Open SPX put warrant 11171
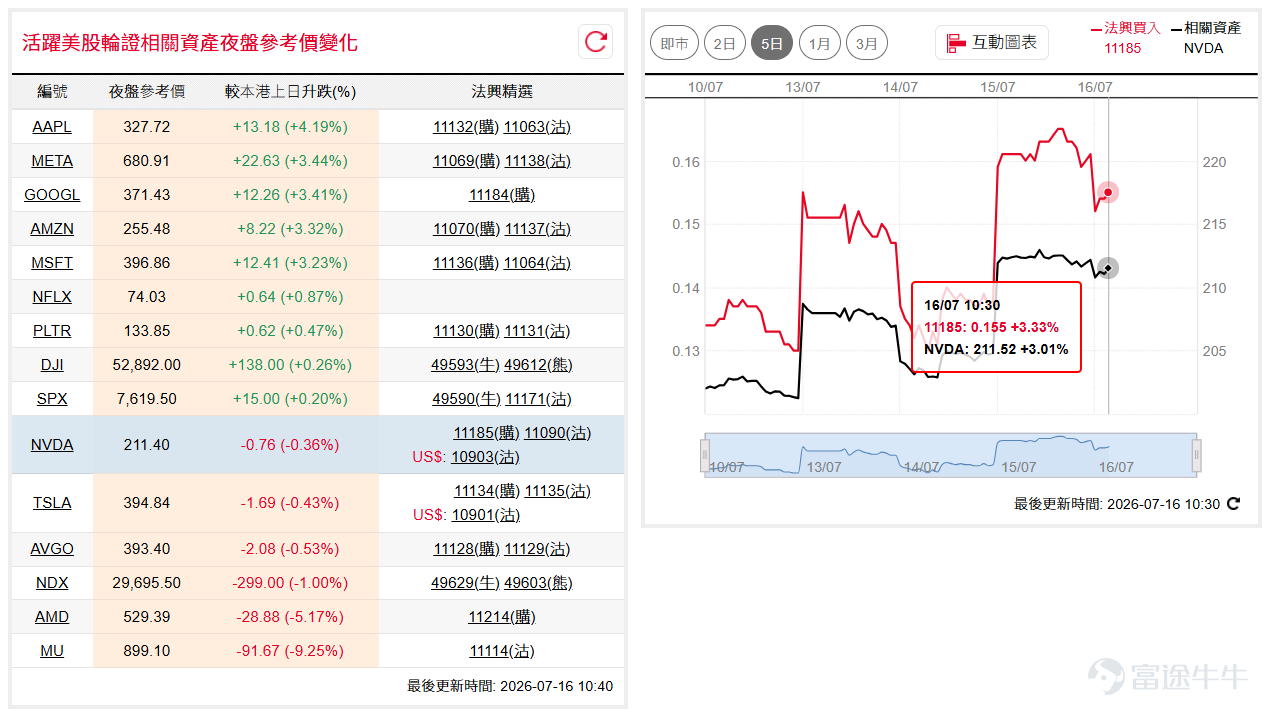The height and width of the screenshot is (713, 1268). tap(538, 399)
